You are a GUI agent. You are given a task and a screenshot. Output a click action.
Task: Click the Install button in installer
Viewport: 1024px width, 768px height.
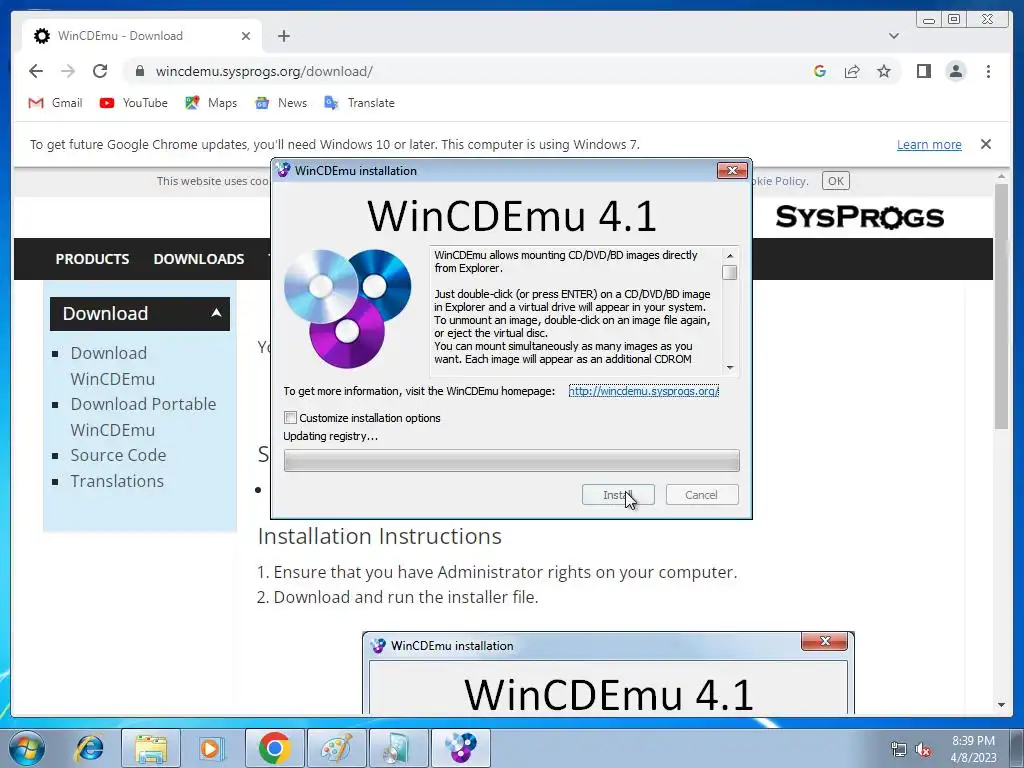[618, 495]
